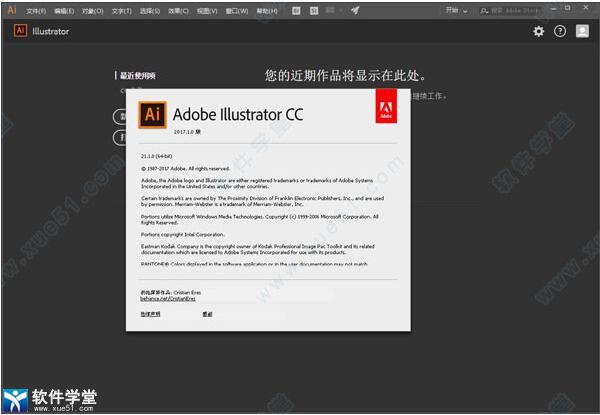The width and height of the screenshot is (600, 415).
Task: Open the 文字(T) menu
Action: point(121,11)
